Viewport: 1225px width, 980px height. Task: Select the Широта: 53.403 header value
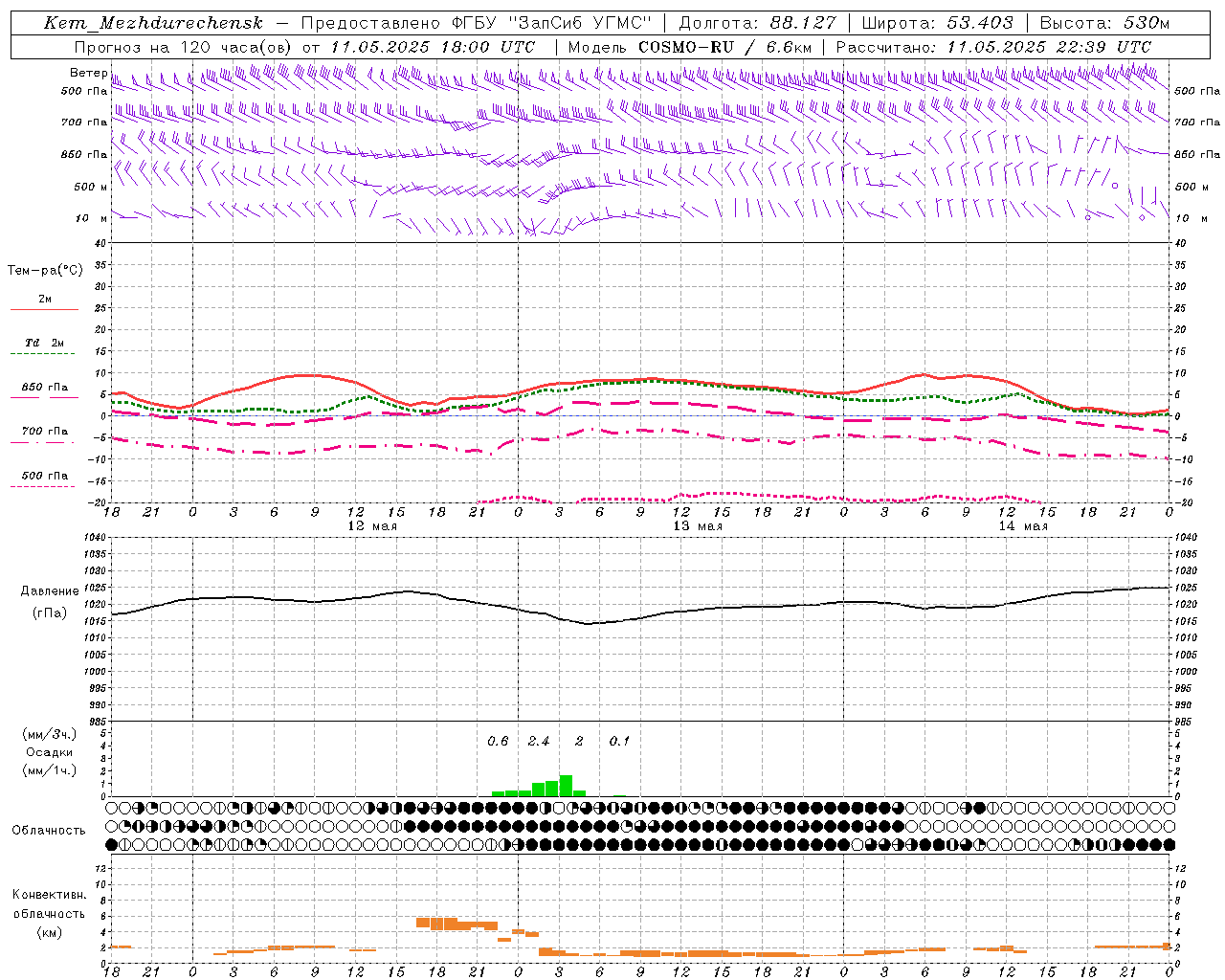937,23
